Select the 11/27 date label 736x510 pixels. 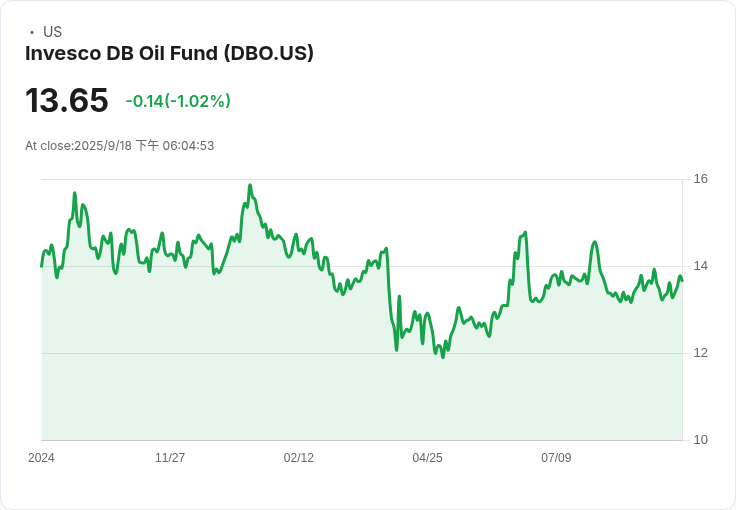click(x=170, y=458)
